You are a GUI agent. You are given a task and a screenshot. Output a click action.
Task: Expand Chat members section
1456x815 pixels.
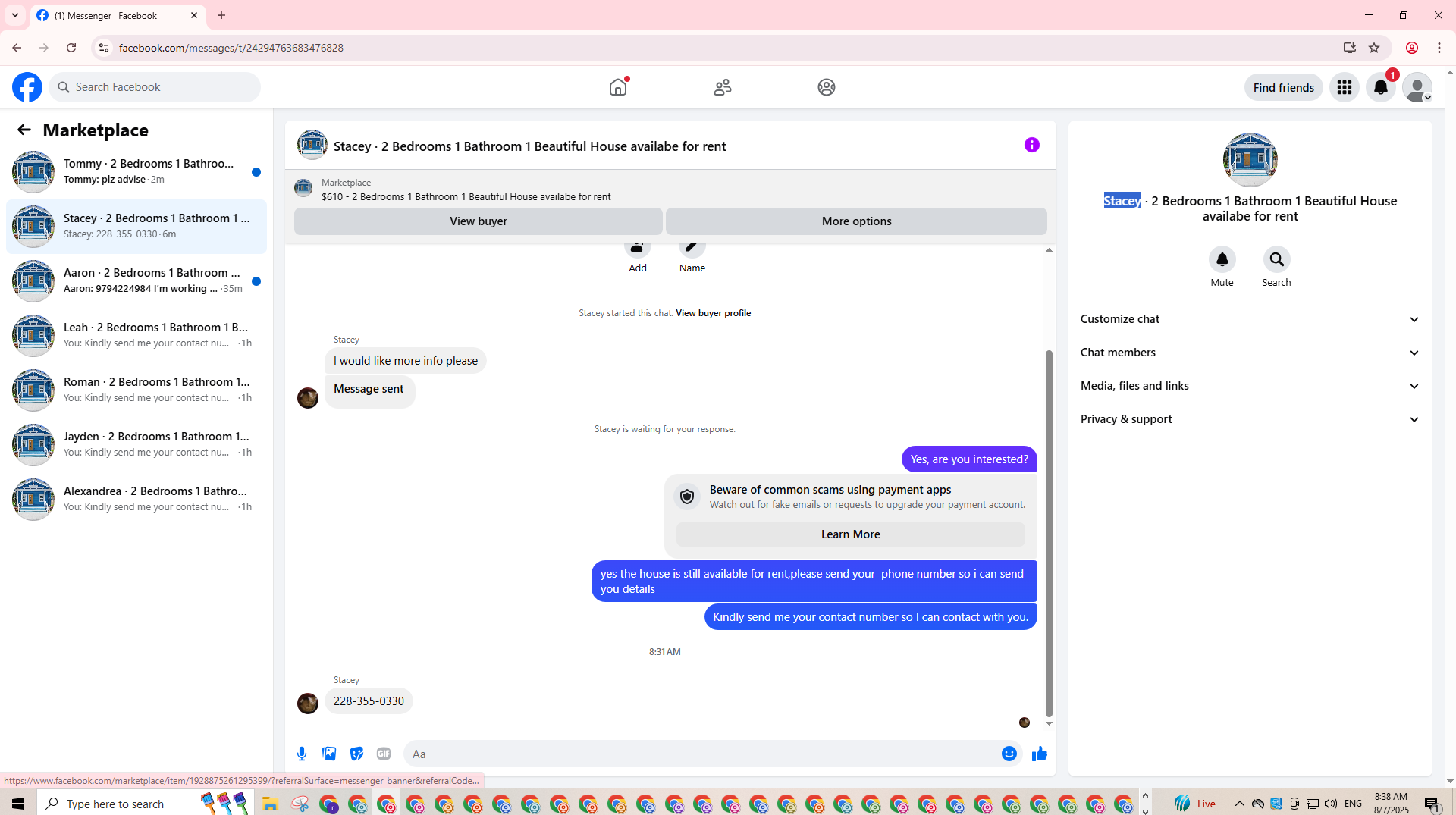click(x=1250, y=353)
